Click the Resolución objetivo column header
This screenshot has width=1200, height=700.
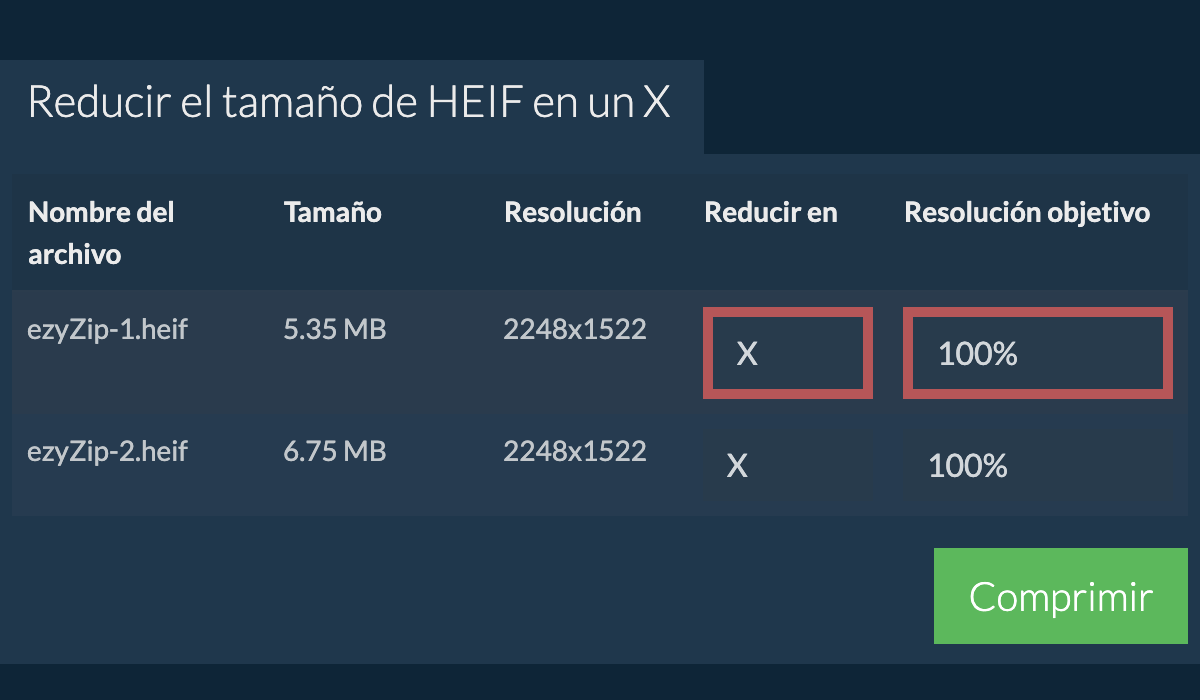pos(1027,212)
